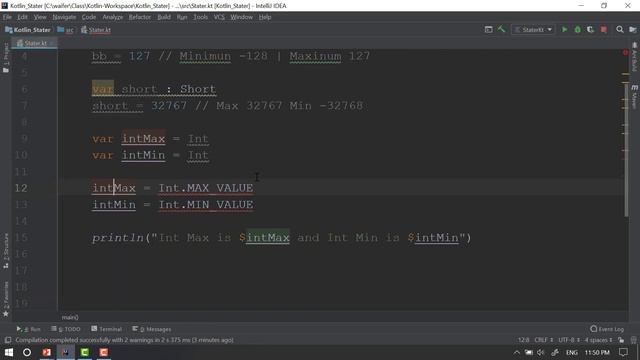Toggle tool window bars icon in status bar
This screenshot has height=360, width=640.
click(x=8, y=340)
